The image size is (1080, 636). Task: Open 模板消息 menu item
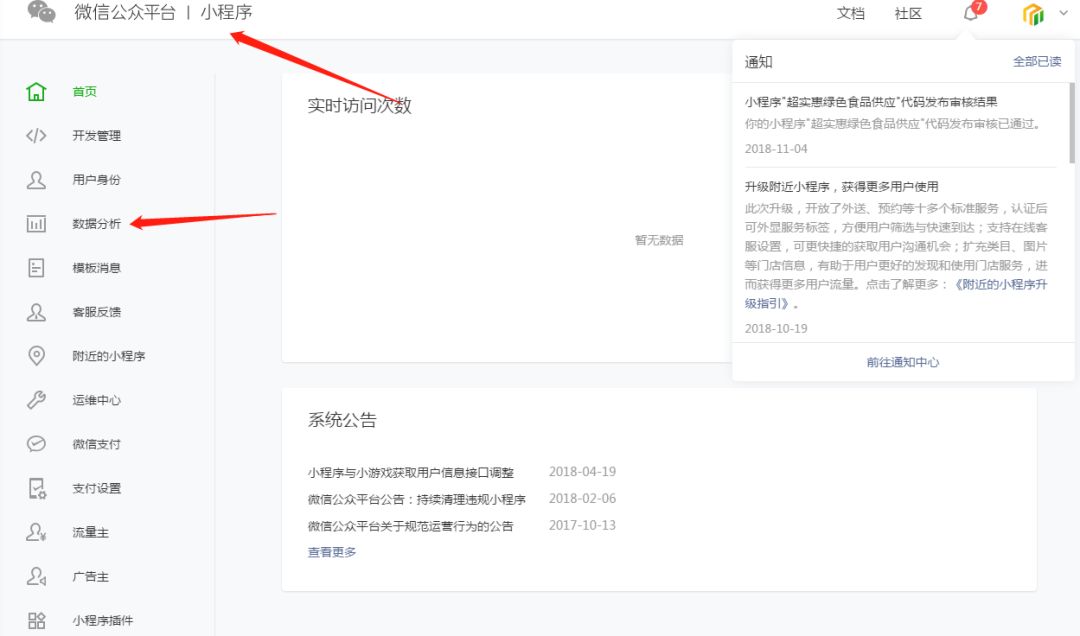click(96, 268)
